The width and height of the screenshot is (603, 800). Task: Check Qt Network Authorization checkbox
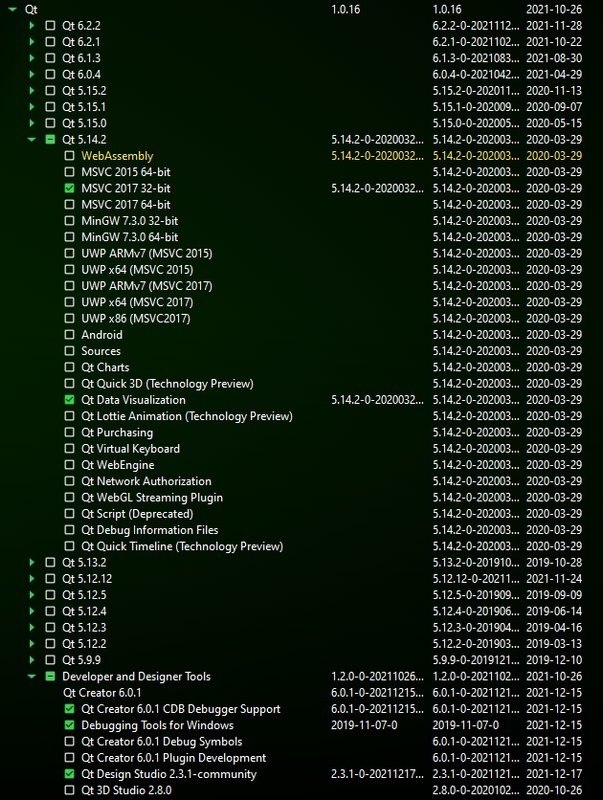coord(69,481)
